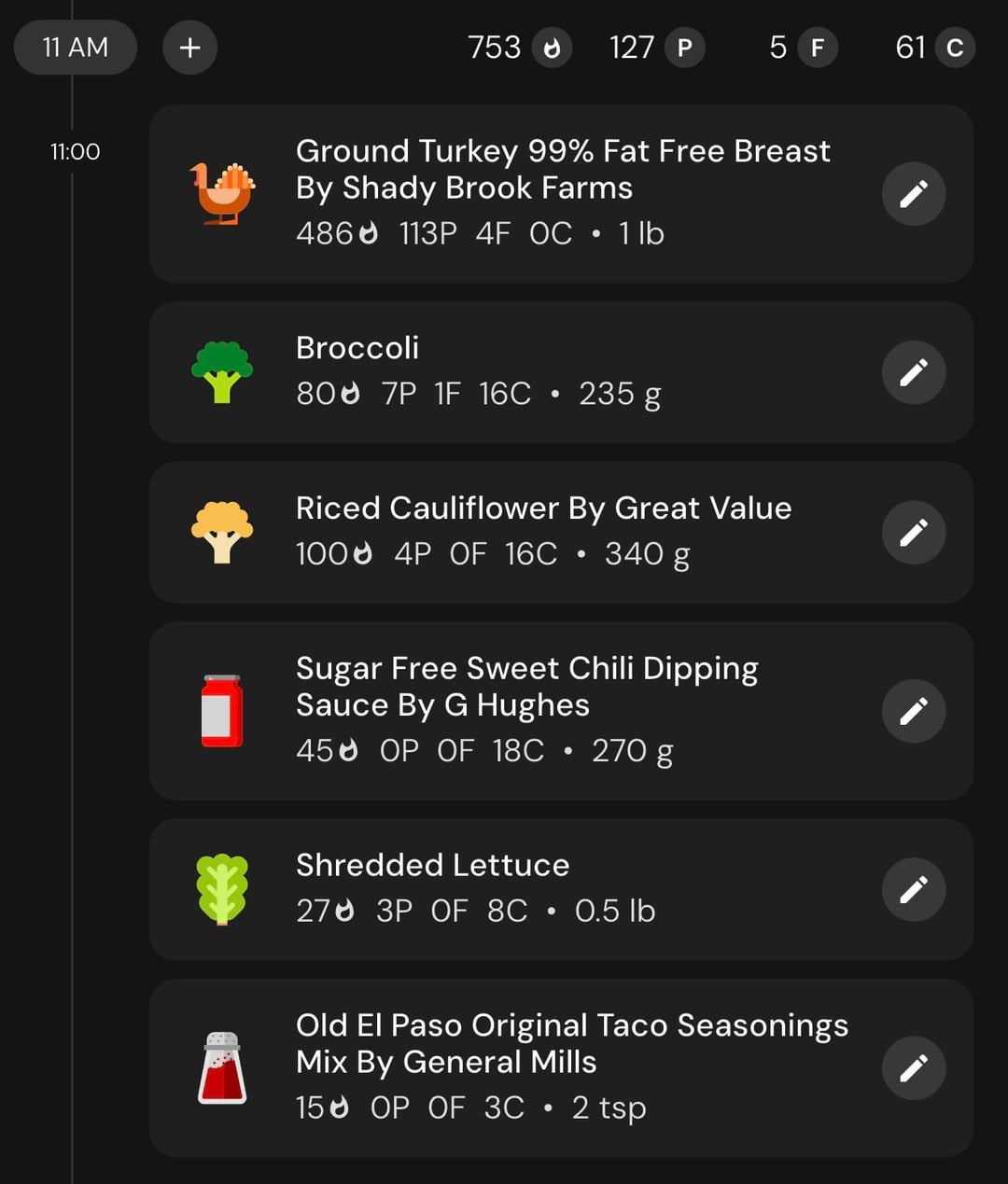The width and height of the screenshot is (1008, 1184).
Task: Open the Shredded Lettuce entry title
Action: (432, 865)
